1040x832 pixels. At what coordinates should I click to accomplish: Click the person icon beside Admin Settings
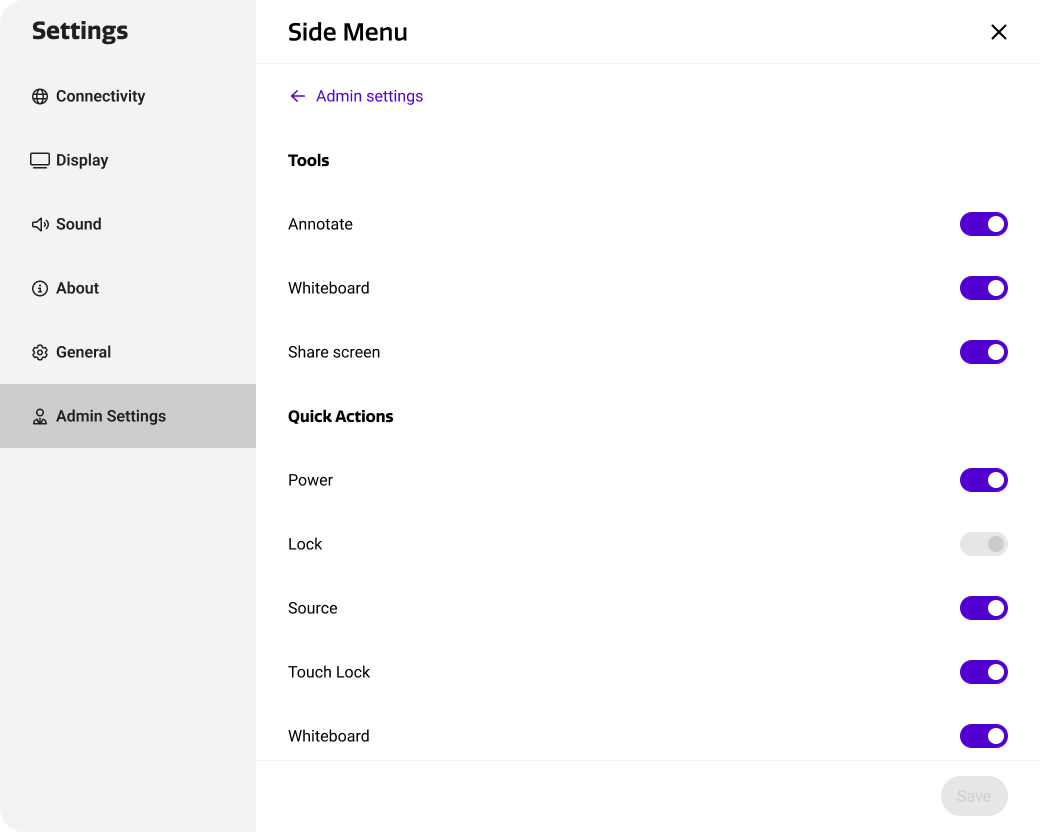tap(40, 416)
